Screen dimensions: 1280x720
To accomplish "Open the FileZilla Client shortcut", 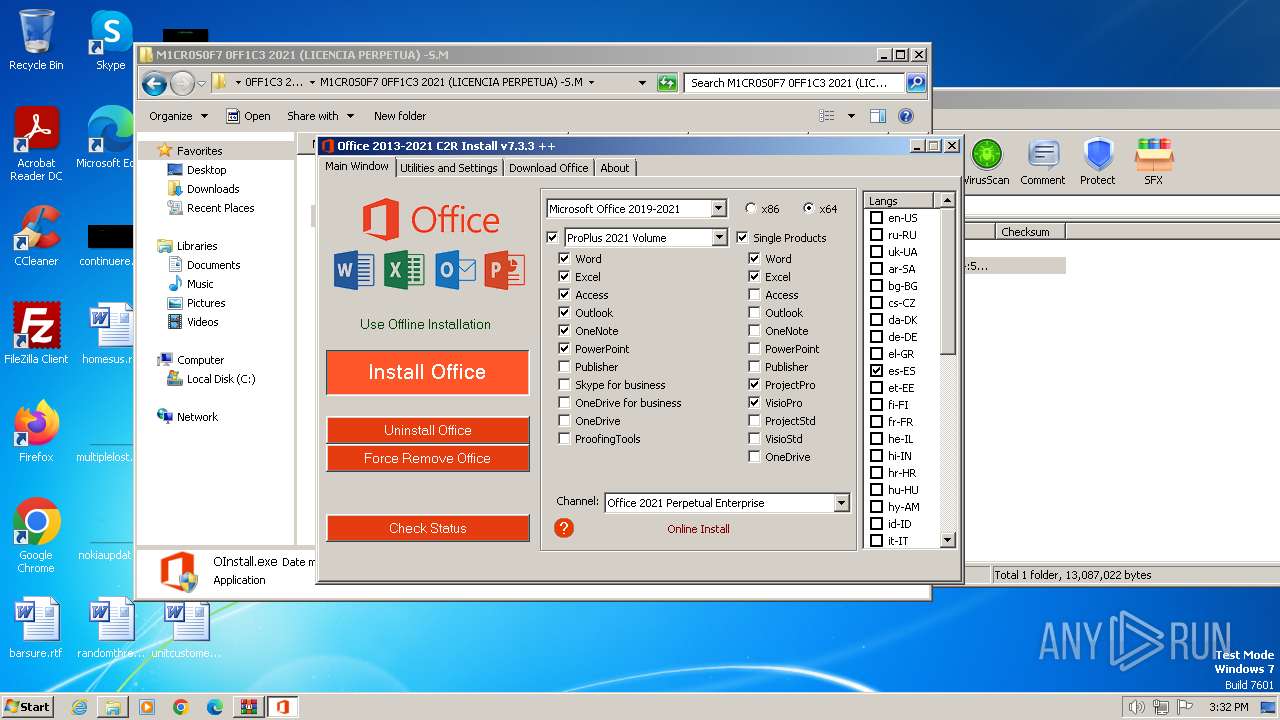I will coord(36,333).
